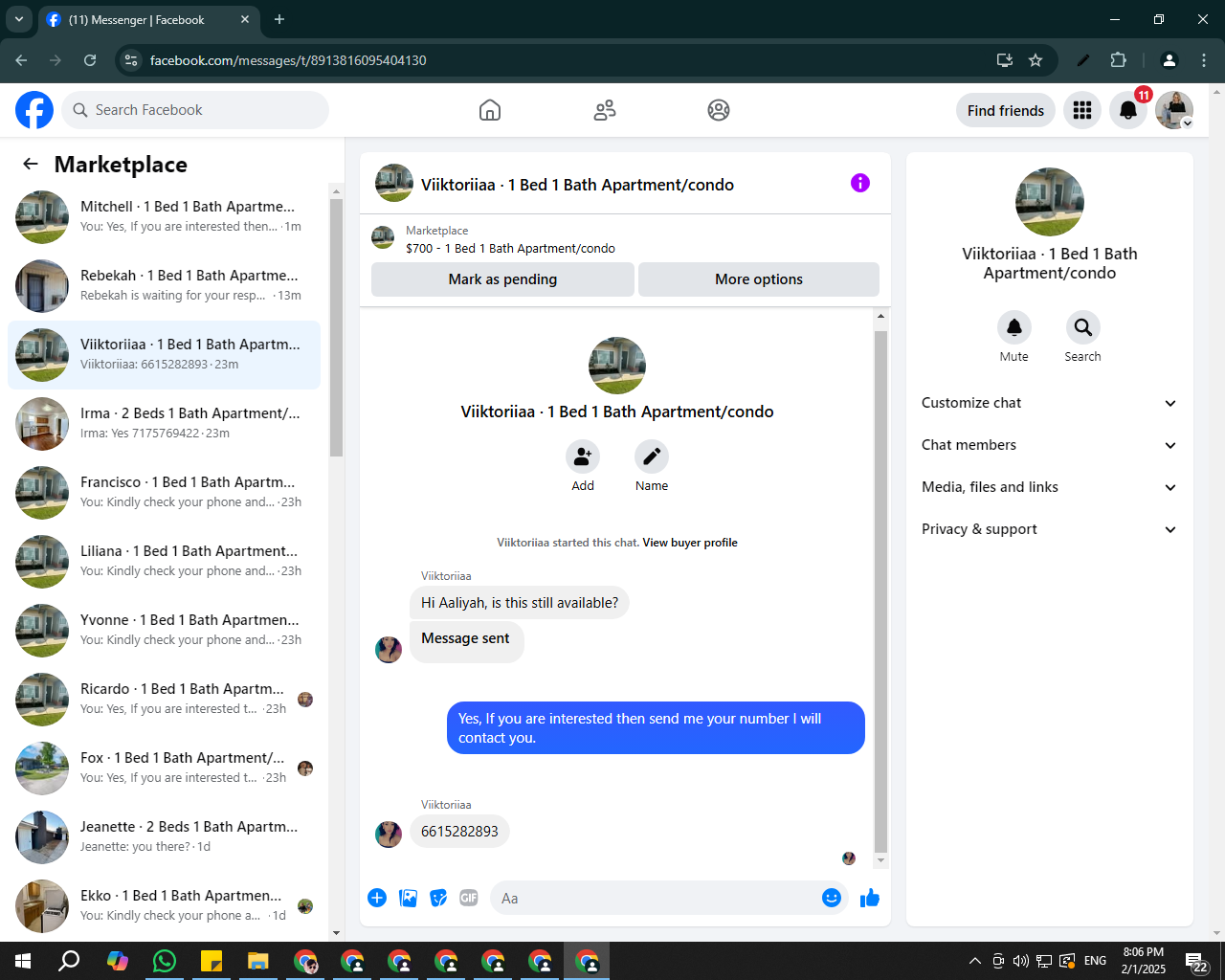The image size is (1225, 980).
Task: Click More options button
Action: coord(759,279)
